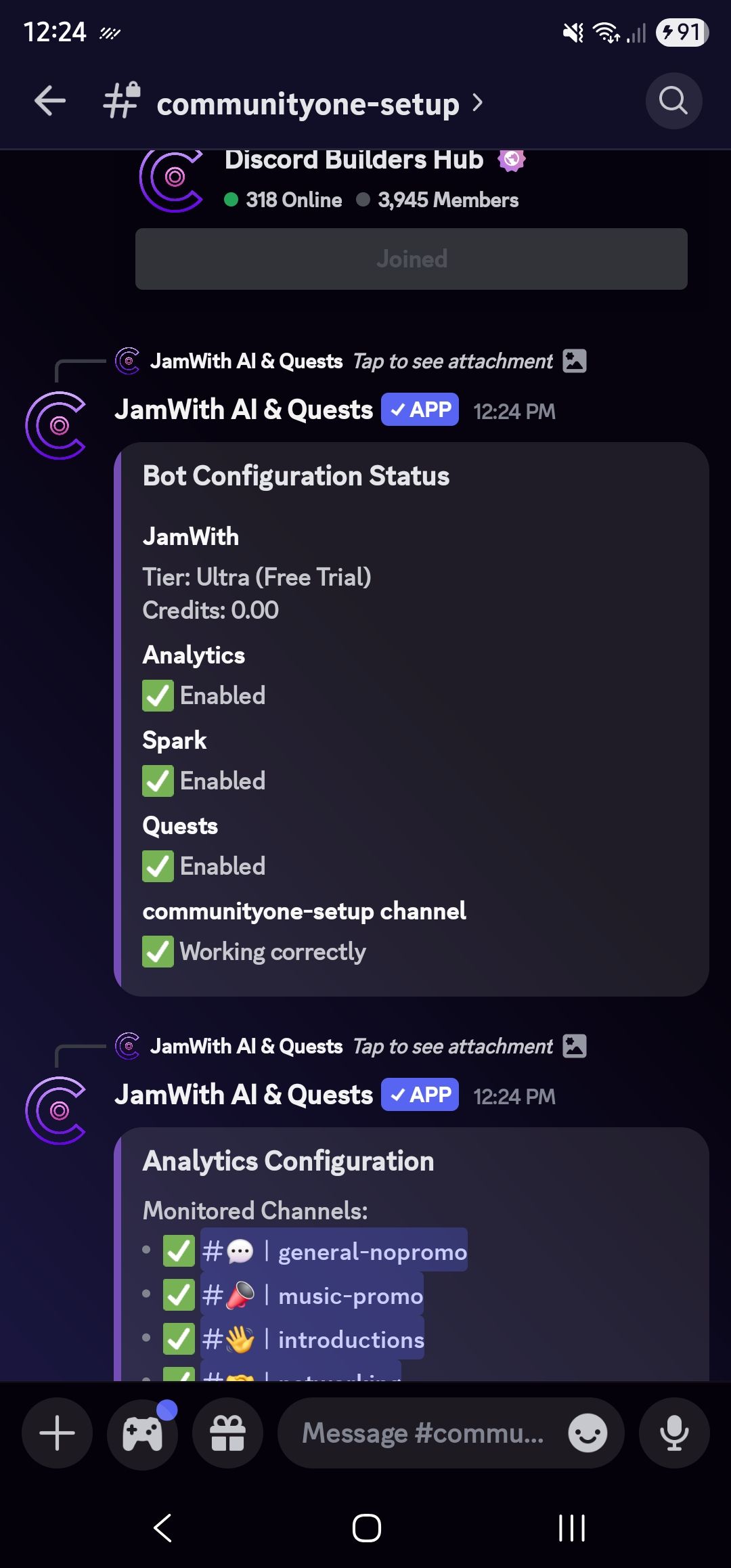The height and width of the screenshot is (1568, 731).
Task: Open the emoji picker smiley
Action: point(587,1433)
